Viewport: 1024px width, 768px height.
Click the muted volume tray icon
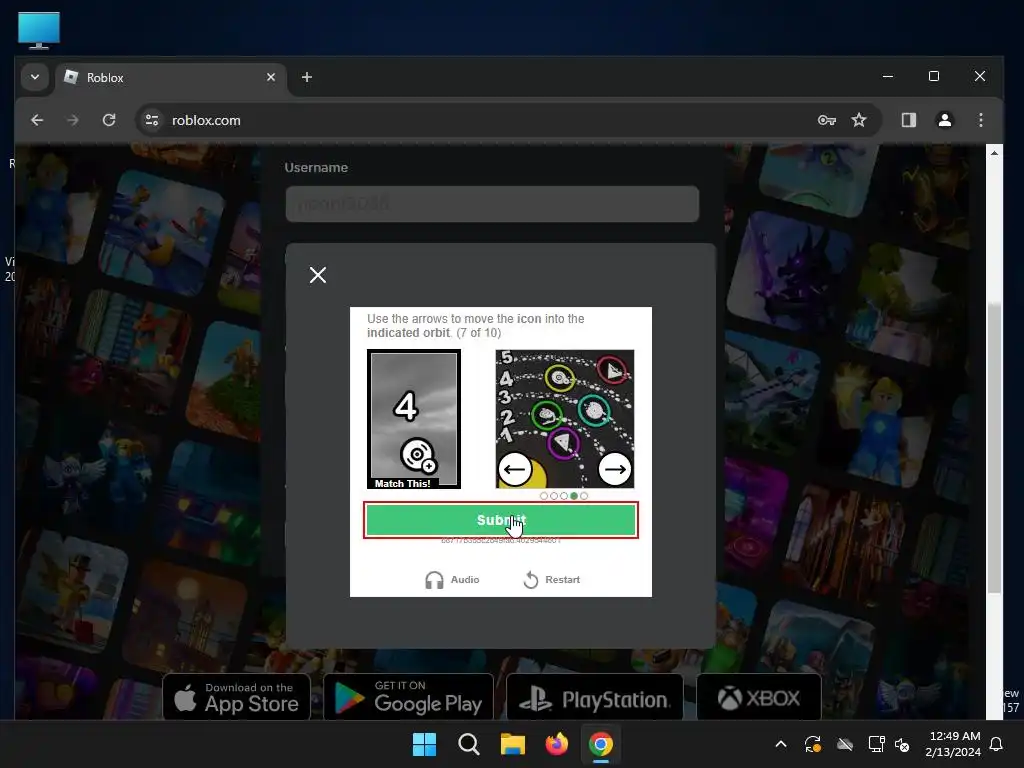(902, 744)
